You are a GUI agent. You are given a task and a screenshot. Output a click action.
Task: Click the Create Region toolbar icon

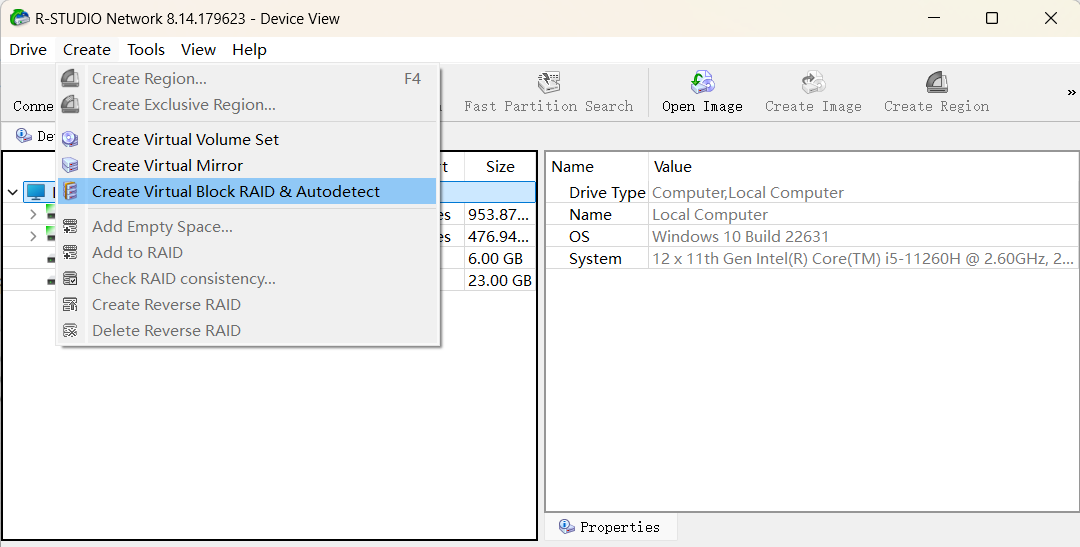(936, 83)
